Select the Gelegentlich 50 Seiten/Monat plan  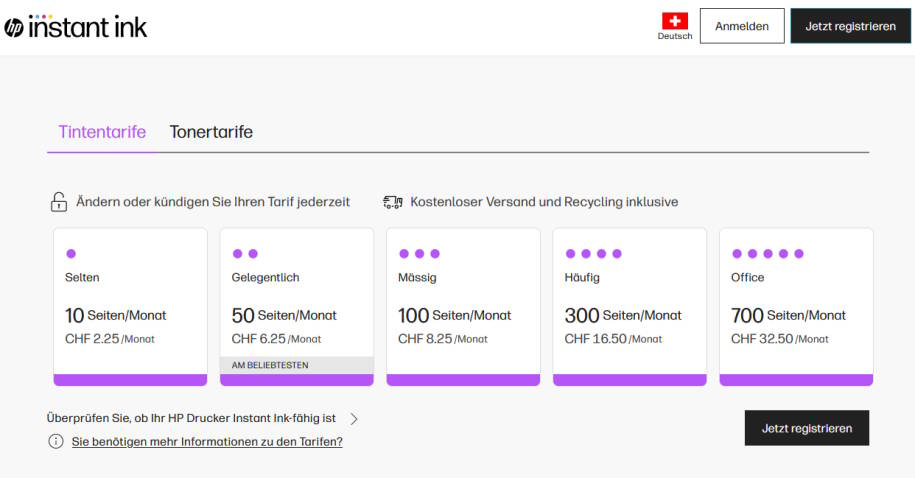[296, 307]
